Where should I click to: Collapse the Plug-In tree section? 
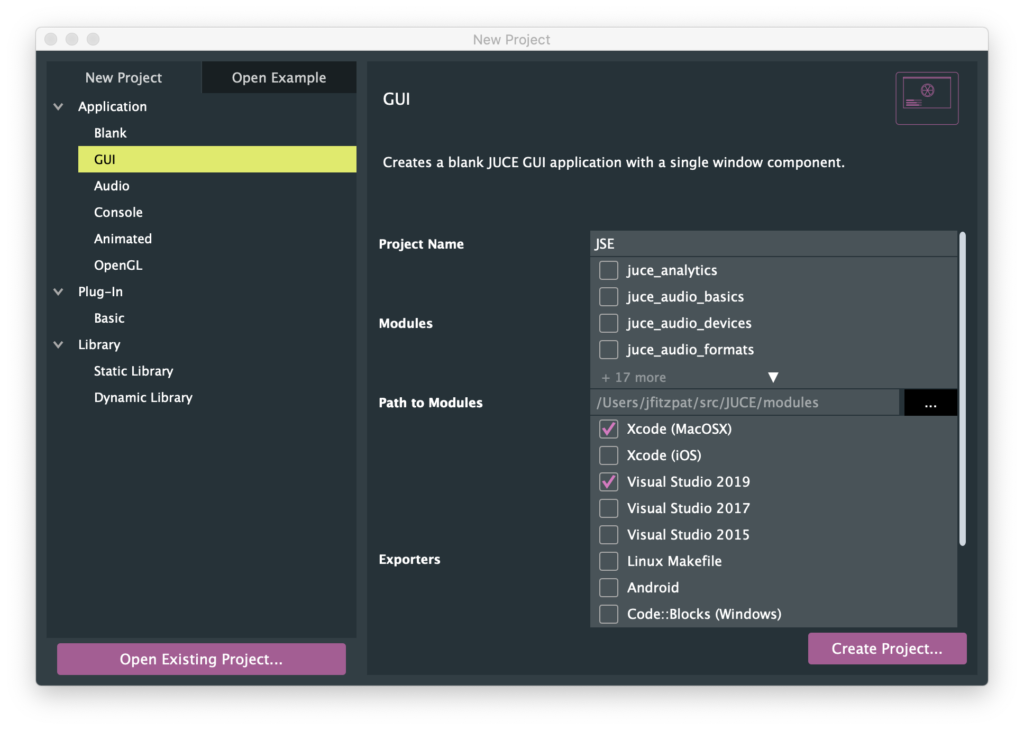point(58,292)
